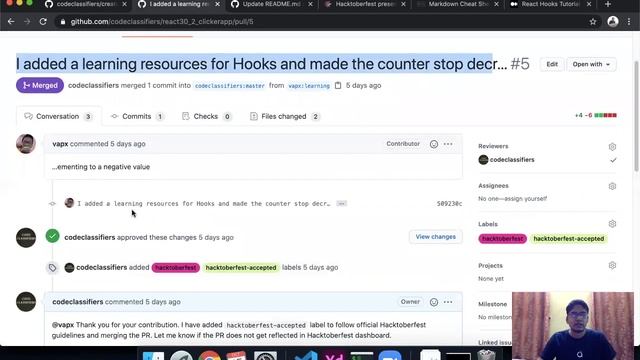This screenshot has width=640, height=360.
Task: Copy the vapx:learning branch name icon
Action: (338, 85)
